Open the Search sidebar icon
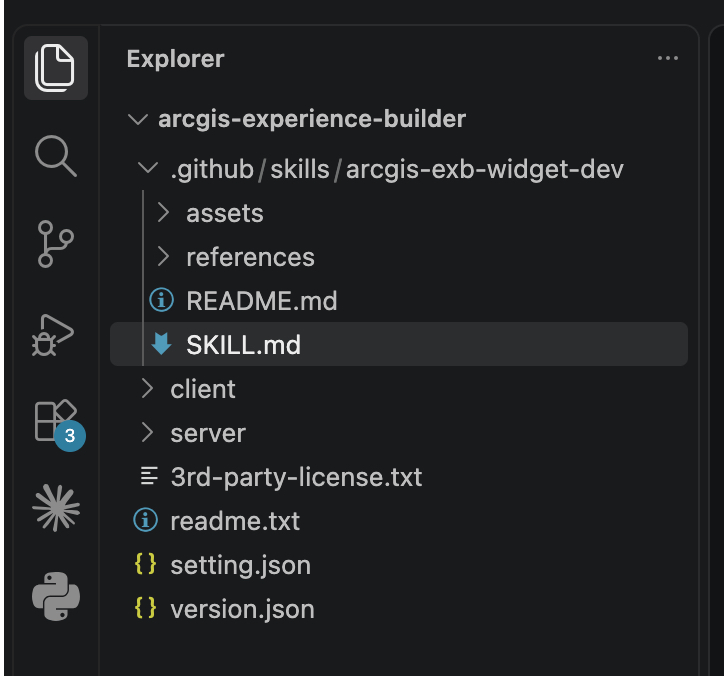Screen dimensions: 724x676 [x=55, y=156]
